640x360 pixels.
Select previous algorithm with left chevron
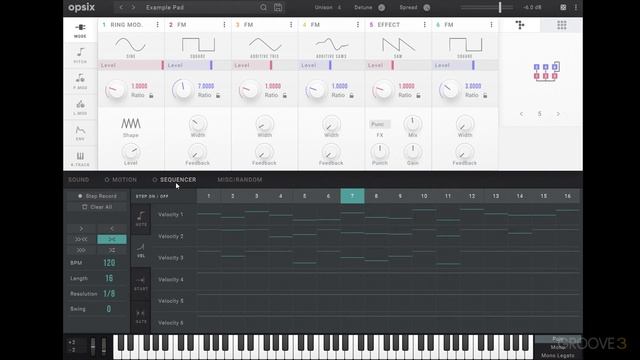[x=521, y=114]
